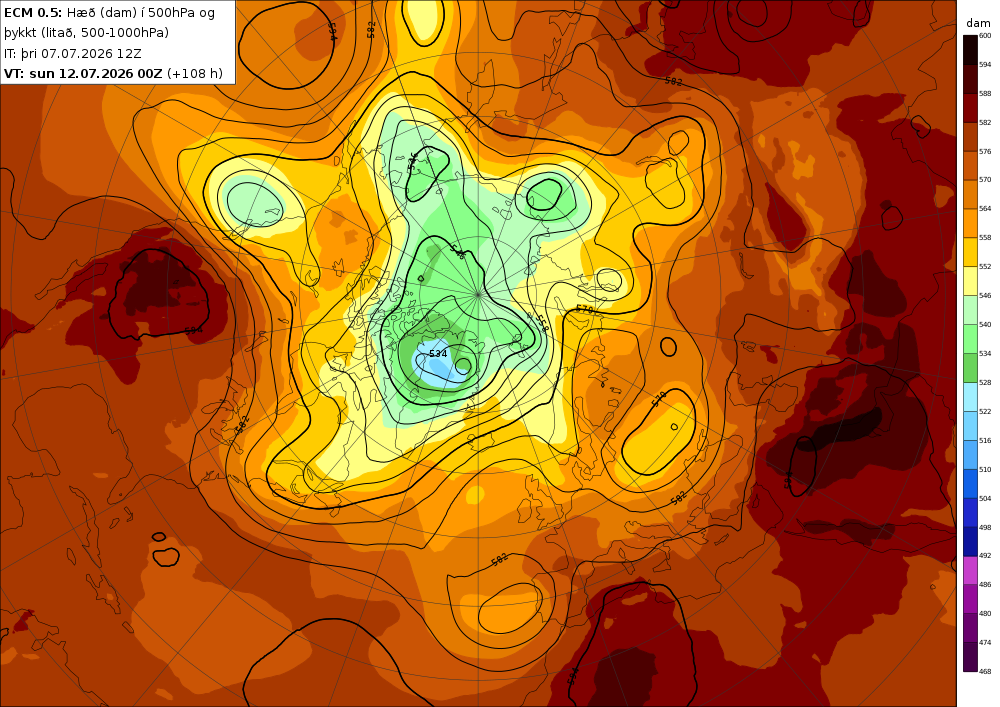1000x707 pixels.
Task: Select the rust-orange colorbar band between 576 and 570
Action: [970, 166]
